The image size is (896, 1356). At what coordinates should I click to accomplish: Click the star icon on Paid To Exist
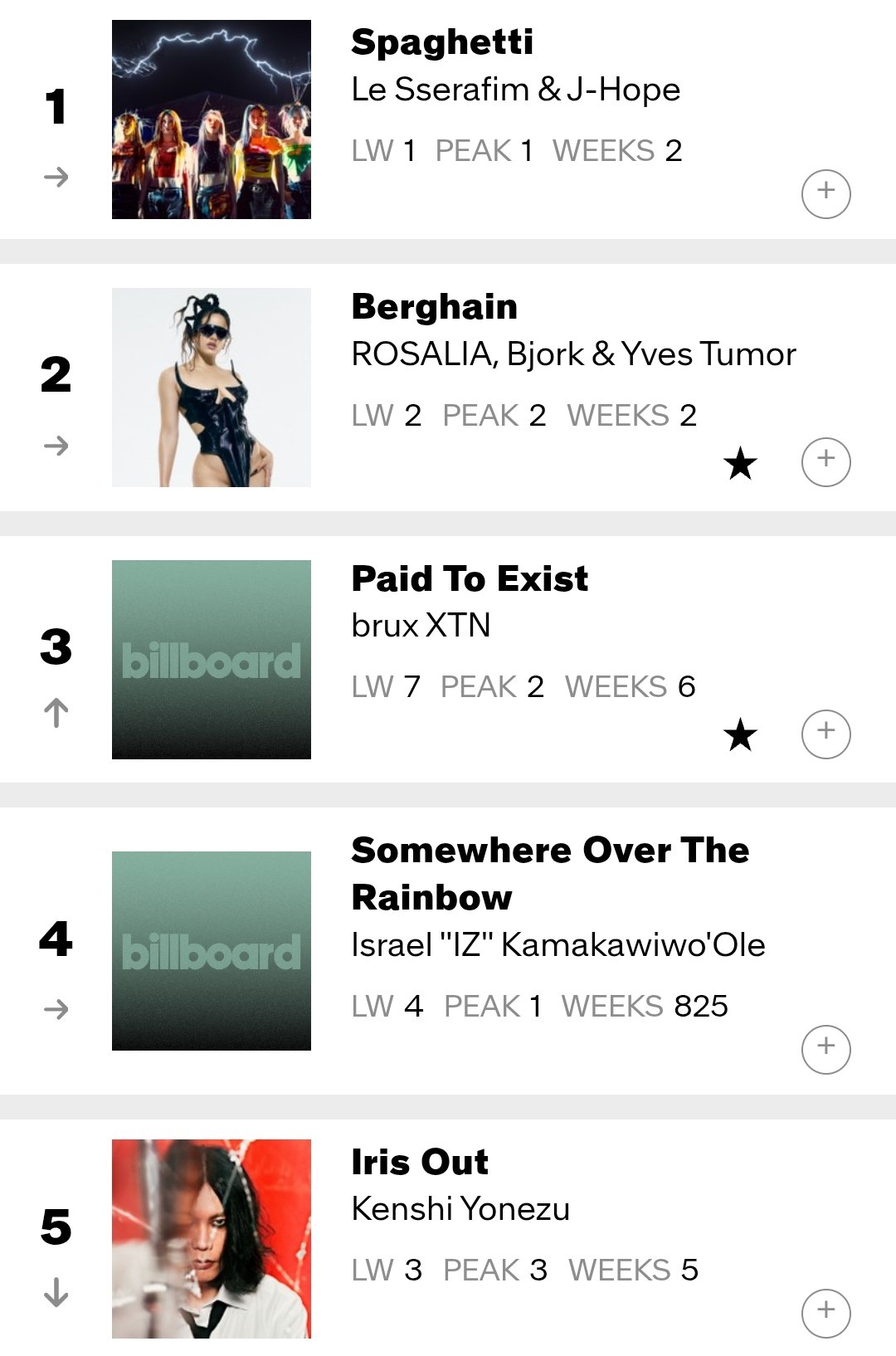740,735
